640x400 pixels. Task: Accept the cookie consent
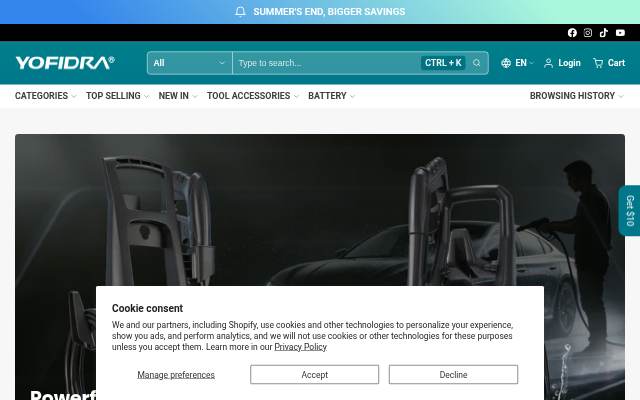pyautogui.click(x=314, y=374)
